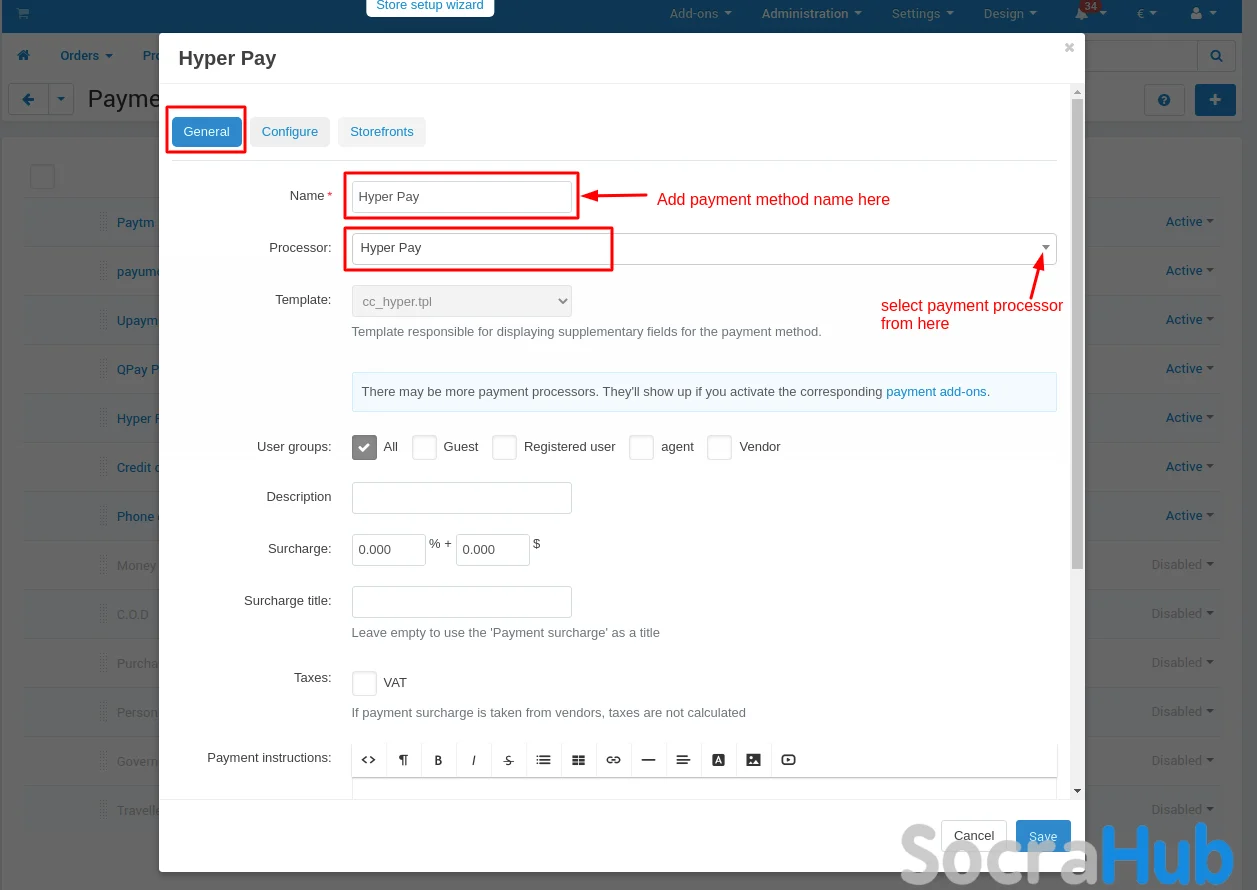Viewport: 1257px width, 890px height.
Task: Open the QPay row Active status dropdown
Action: click(1189, 369)
